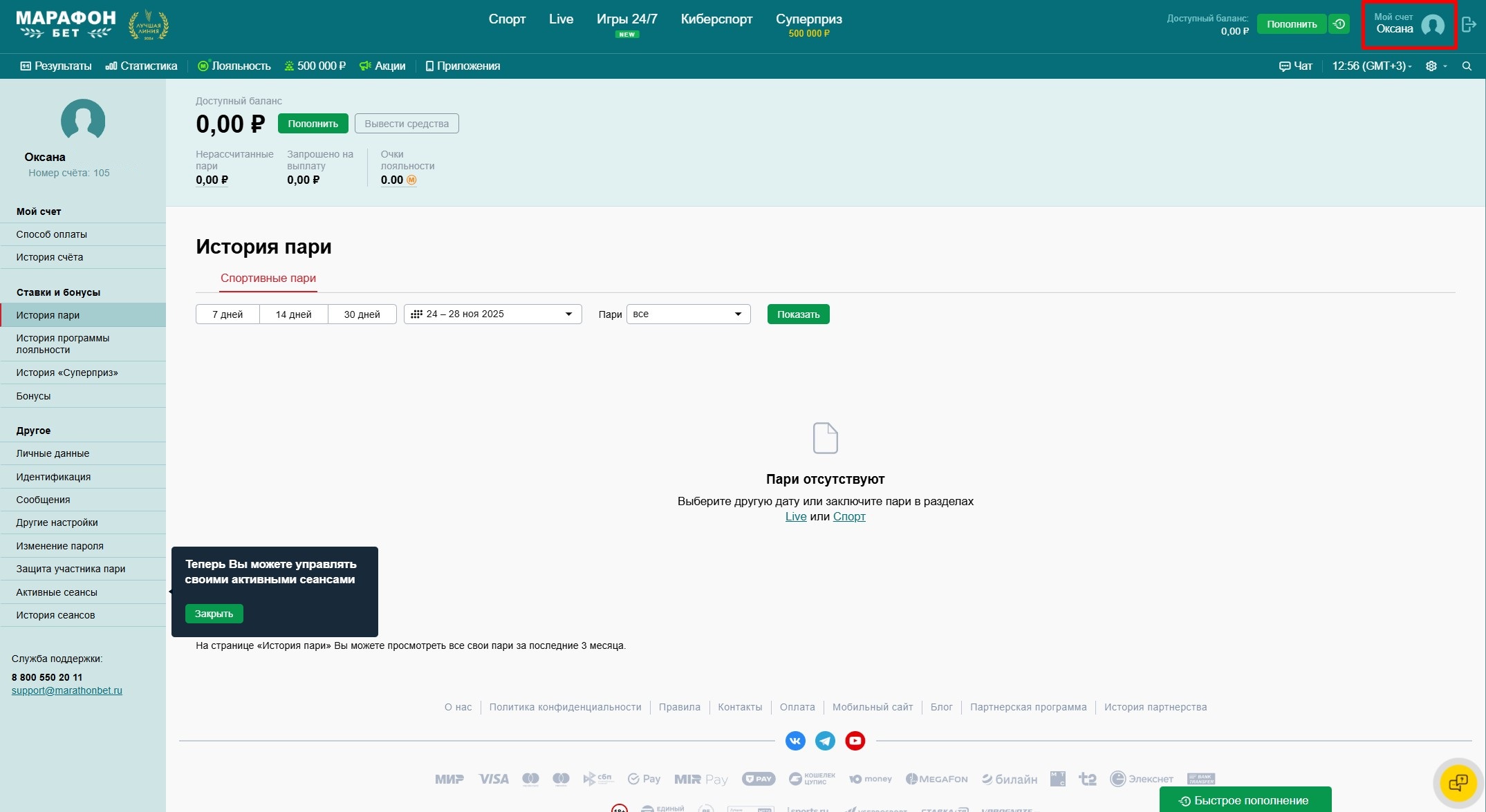Click the YouTube social icon
The image size is (1486, 812).
coord(855,741)
